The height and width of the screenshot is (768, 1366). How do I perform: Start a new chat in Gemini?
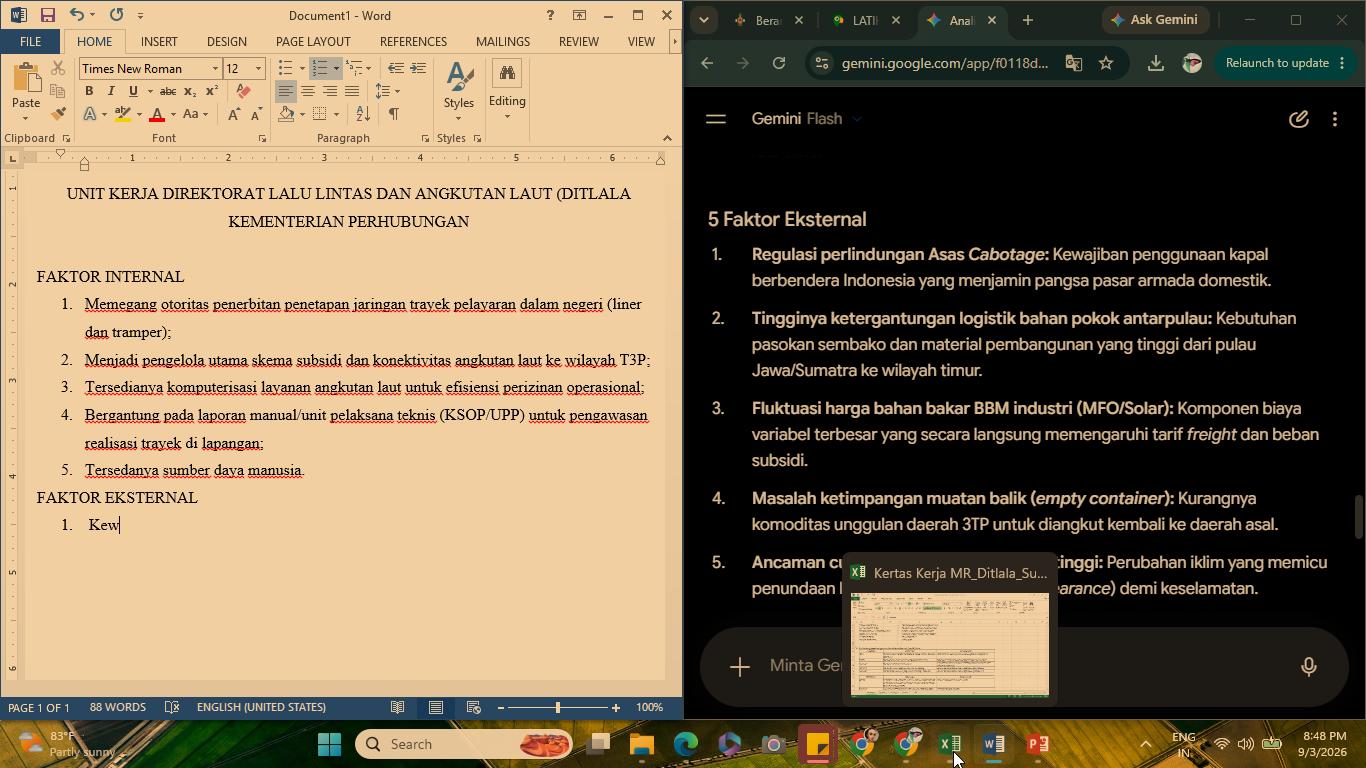pyautogui.click(x=1298, y=119)
